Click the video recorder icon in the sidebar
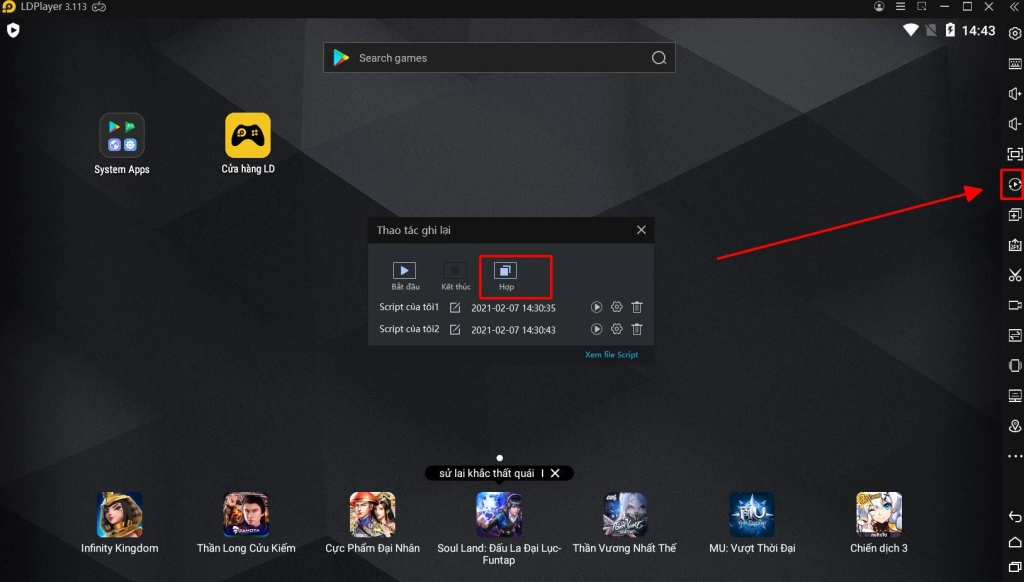This screenshot has height=582, width=1024. coord(1014,305)
